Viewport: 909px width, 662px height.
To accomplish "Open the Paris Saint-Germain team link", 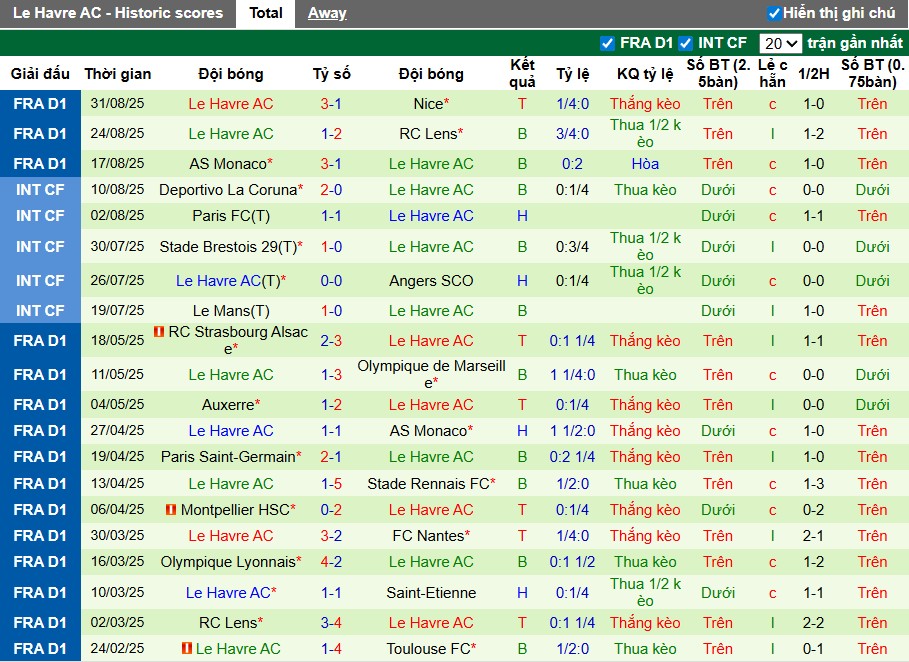I will tap(228, 457).
